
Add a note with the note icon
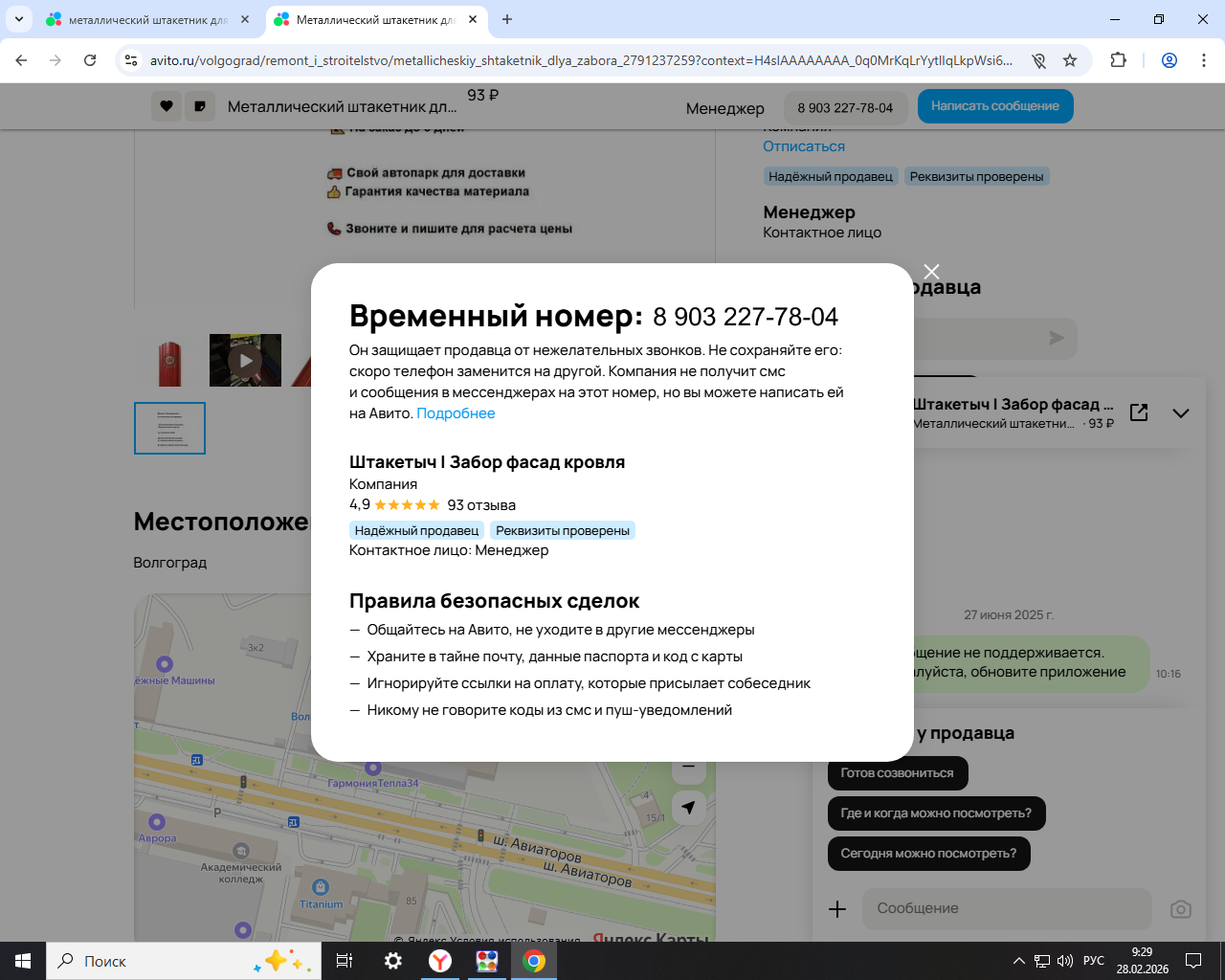pos(199,106)
